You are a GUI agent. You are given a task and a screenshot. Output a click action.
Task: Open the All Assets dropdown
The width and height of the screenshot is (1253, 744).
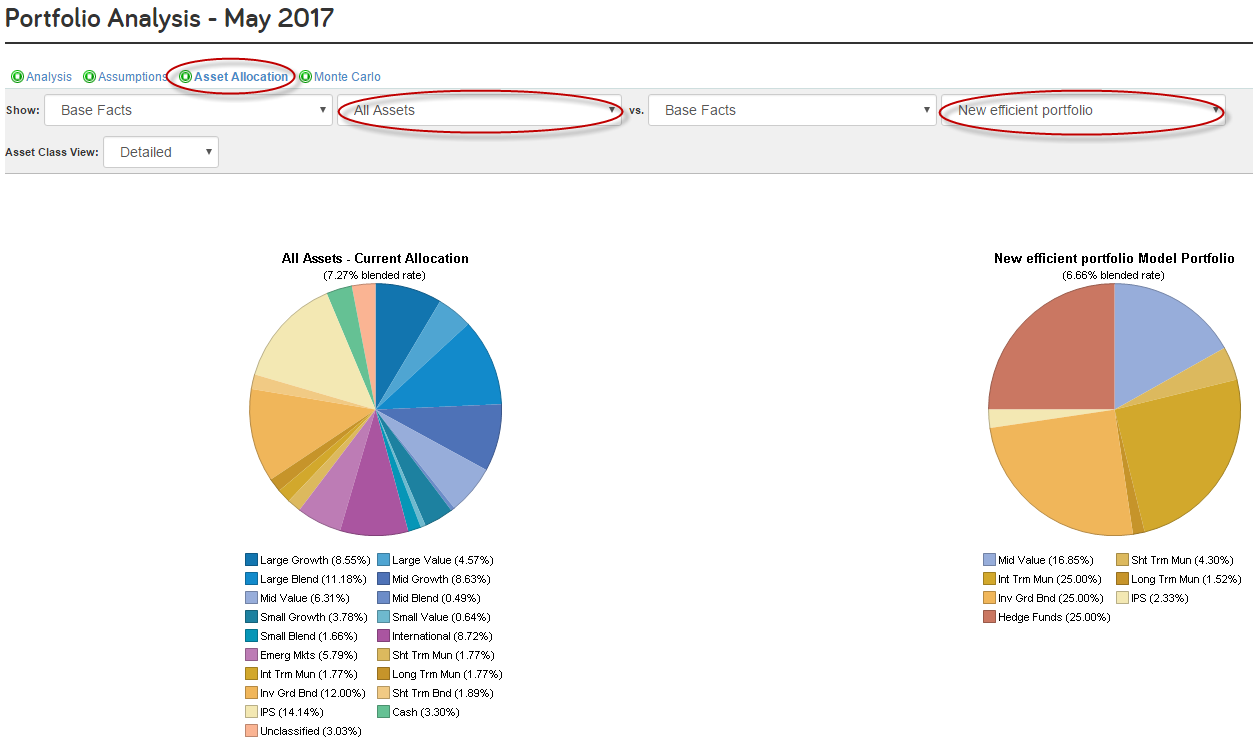480,110
